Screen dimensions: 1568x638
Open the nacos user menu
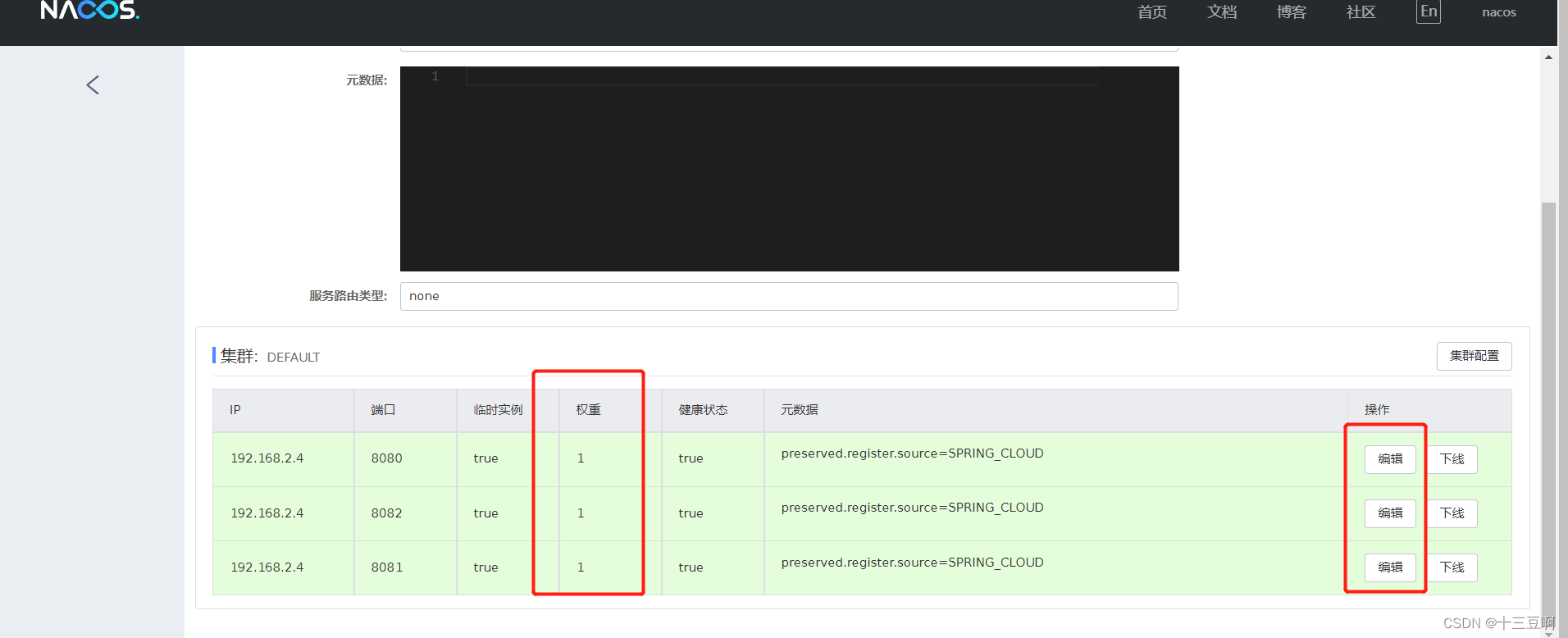(1499, 12)
